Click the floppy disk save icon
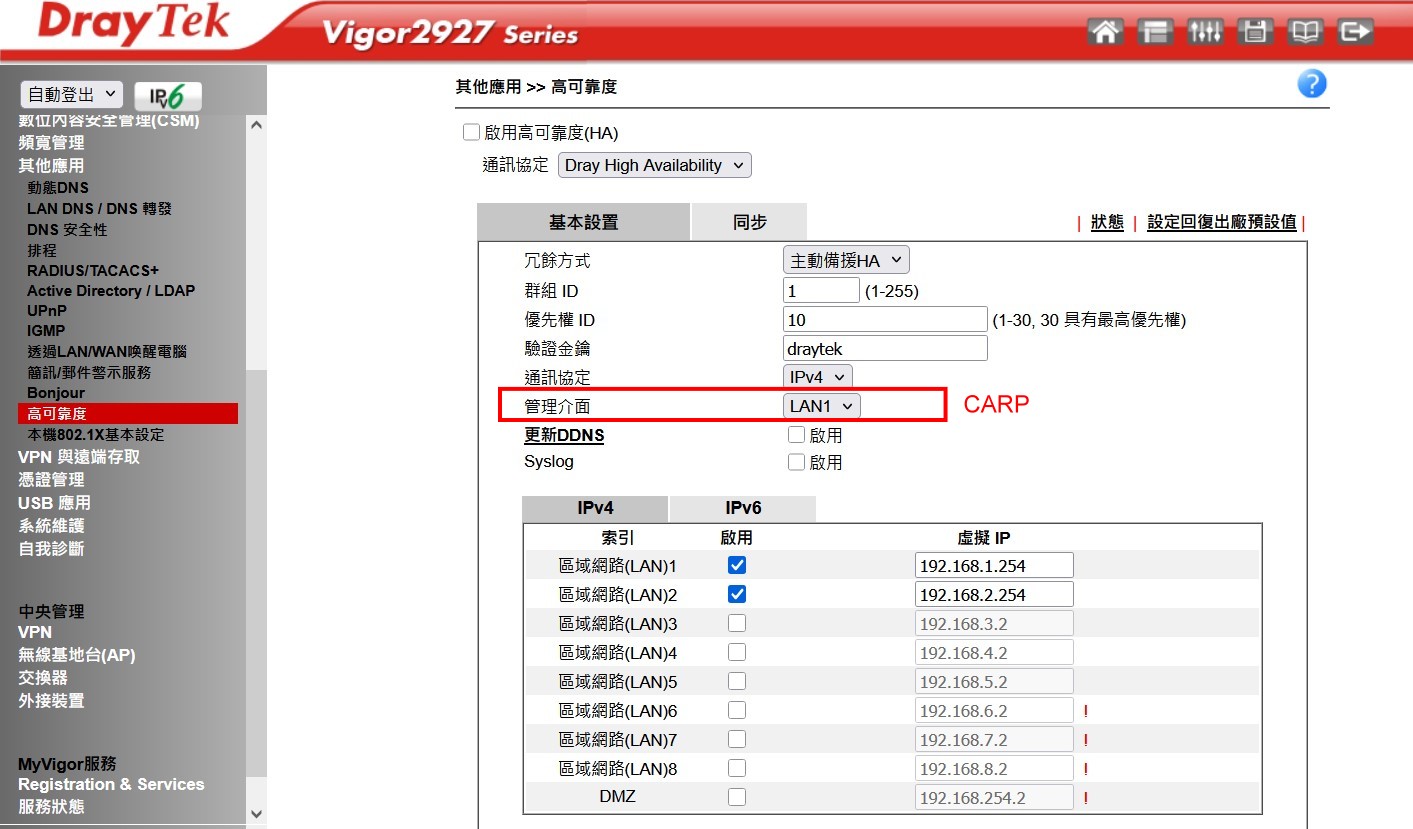The image size is (1413, 829). pyautogui.click(x=1254, y=32)
